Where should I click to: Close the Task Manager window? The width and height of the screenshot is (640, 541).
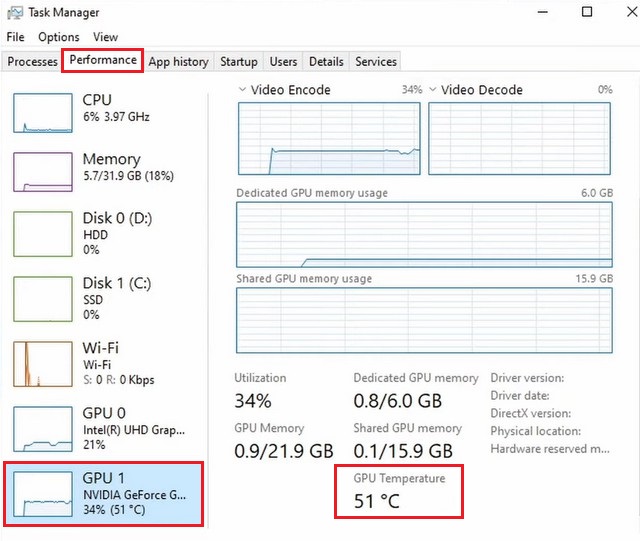coord(632,12)
